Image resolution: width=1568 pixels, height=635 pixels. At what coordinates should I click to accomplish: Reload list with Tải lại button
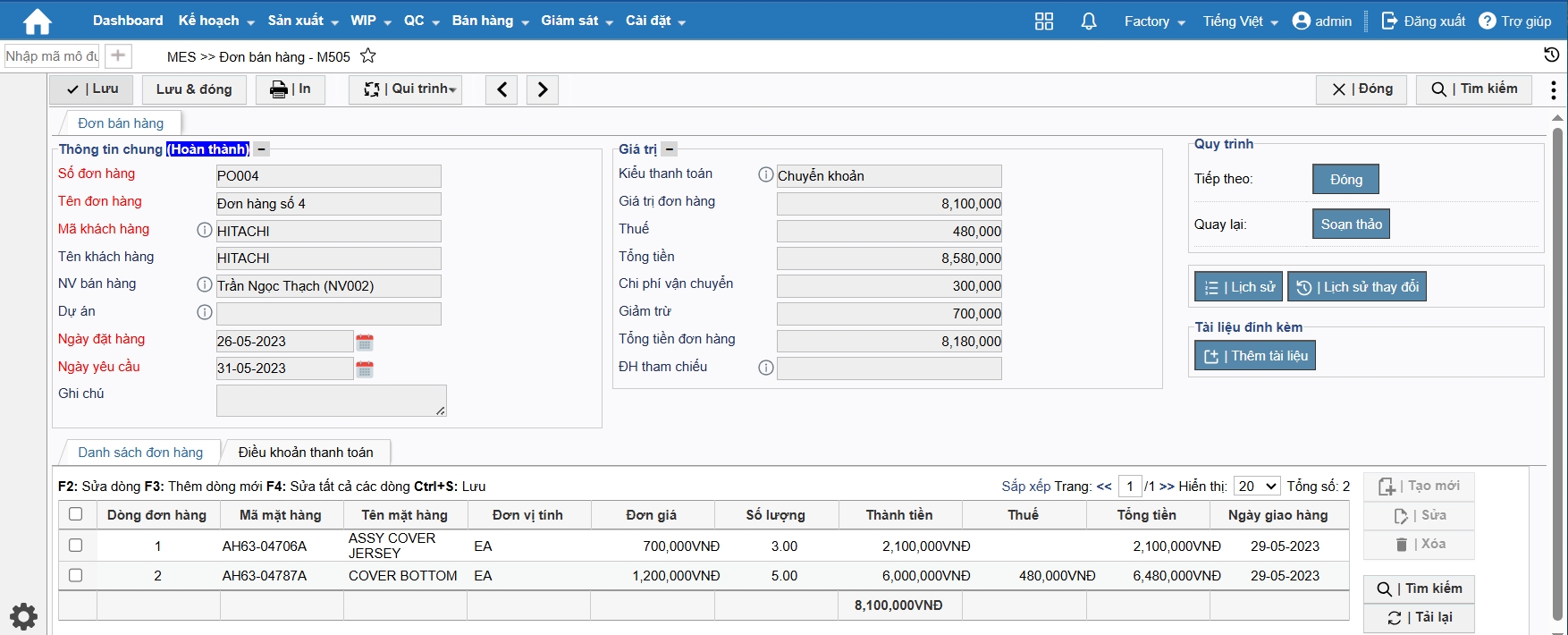1419,617
